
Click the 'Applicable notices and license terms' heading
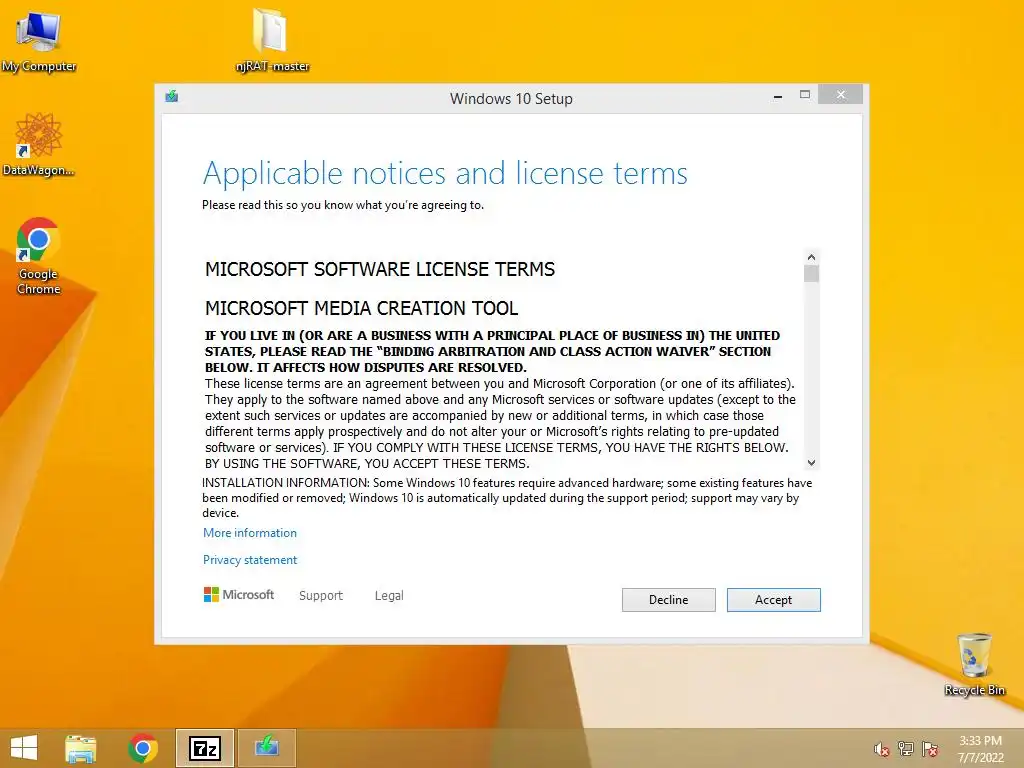pyautogui.click(x=445, y=173)
